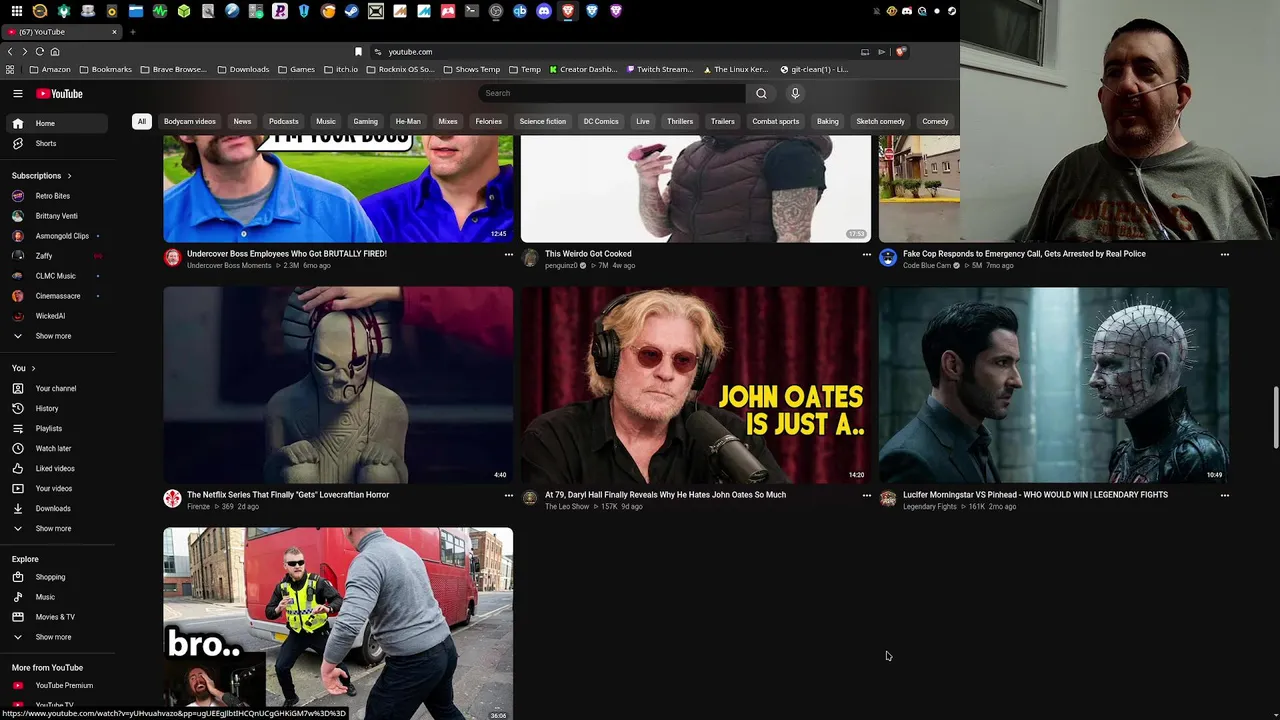Click the search magnifier button
The image size is (1280, 720).
(x=761, y=93)
